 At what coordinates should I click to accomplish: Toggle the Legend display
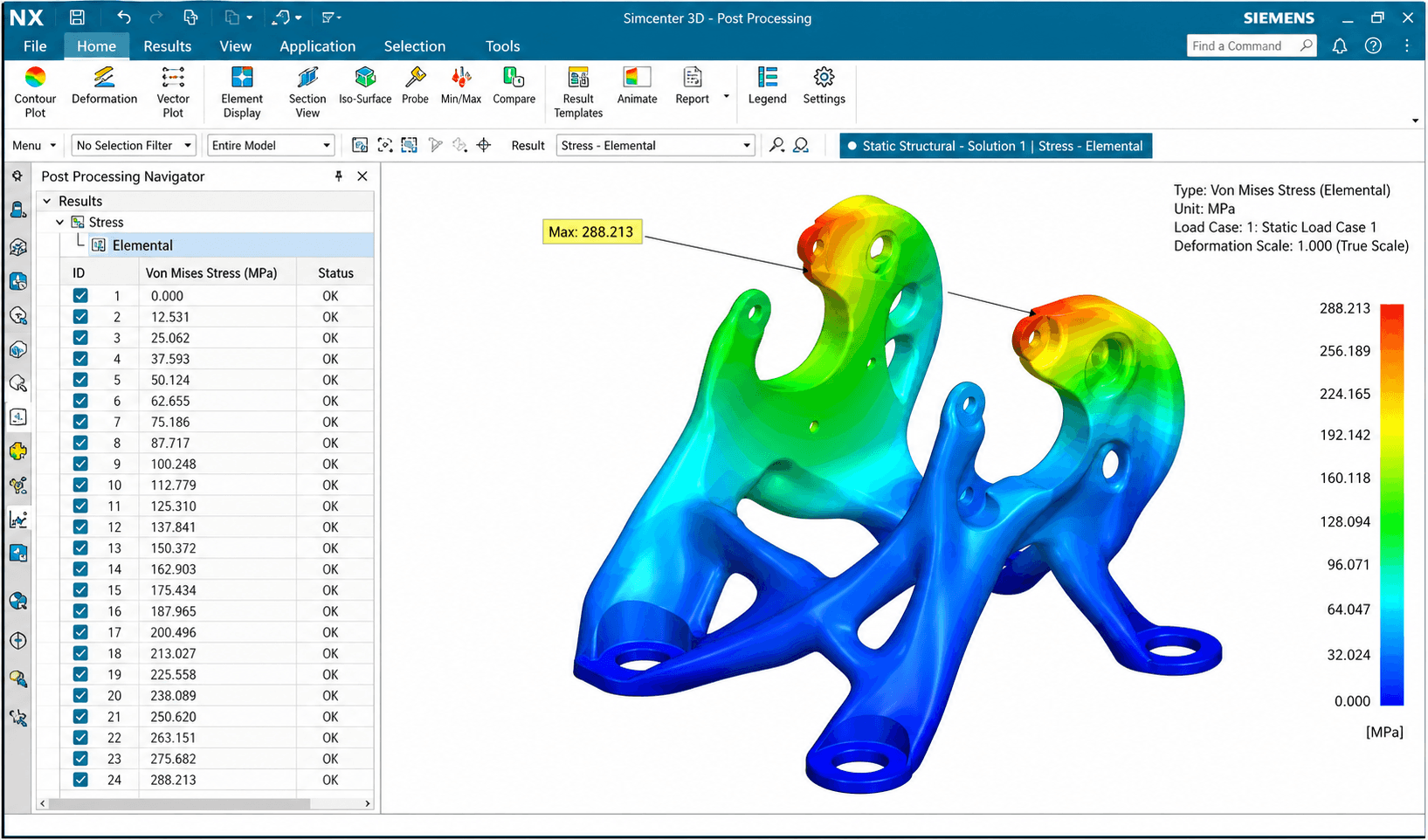[x=767, y=86]
